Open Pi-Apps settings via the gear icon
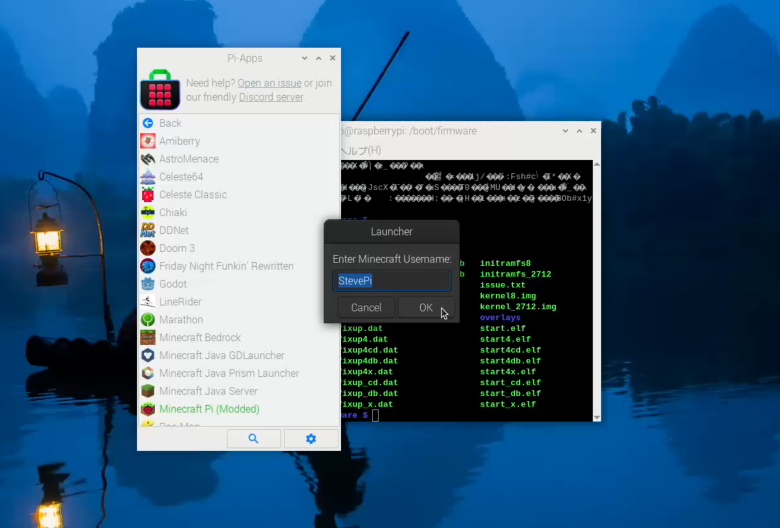The image size is (780, 528). [x=311, y=438]
